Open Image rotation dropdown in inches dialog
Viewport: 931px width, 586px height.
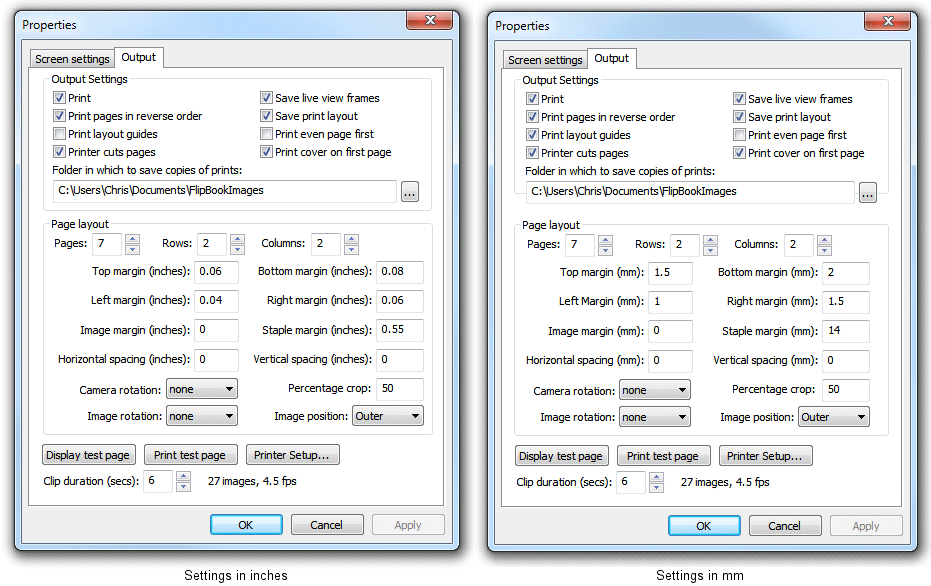click(202, 416)
